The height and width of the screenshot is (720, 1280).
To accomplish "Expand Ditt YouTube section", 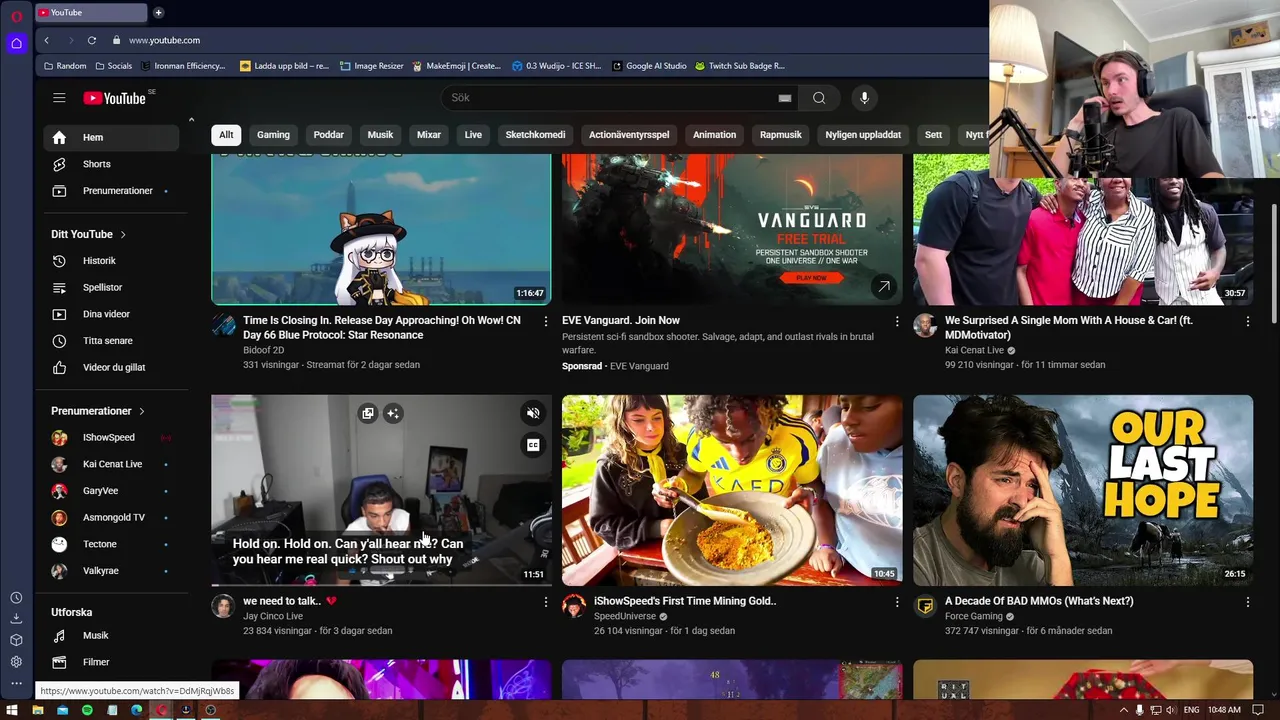I will pos(89,234).
